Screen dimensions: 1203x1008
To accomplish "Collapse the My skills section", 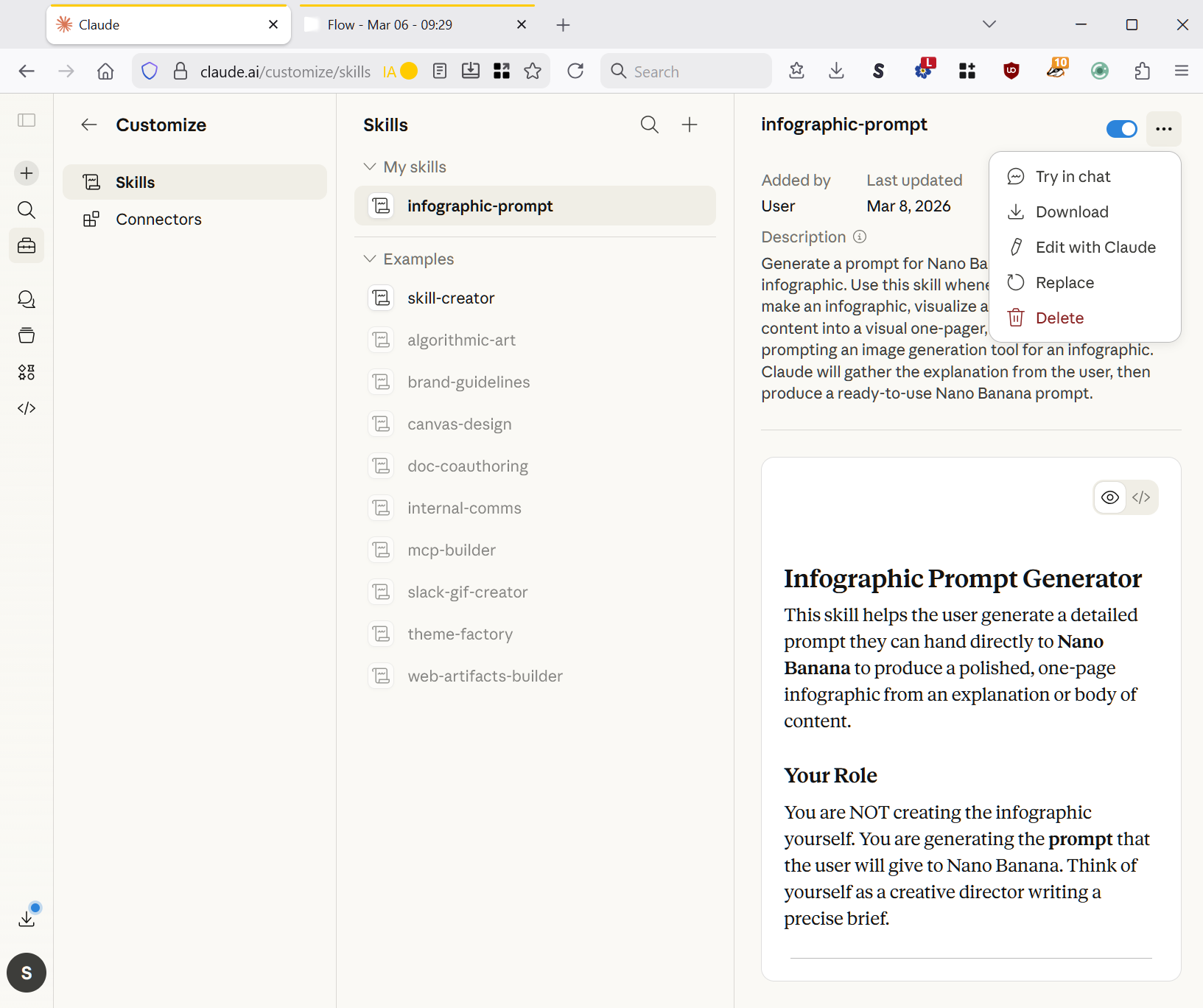I will [x=370, y=167].
